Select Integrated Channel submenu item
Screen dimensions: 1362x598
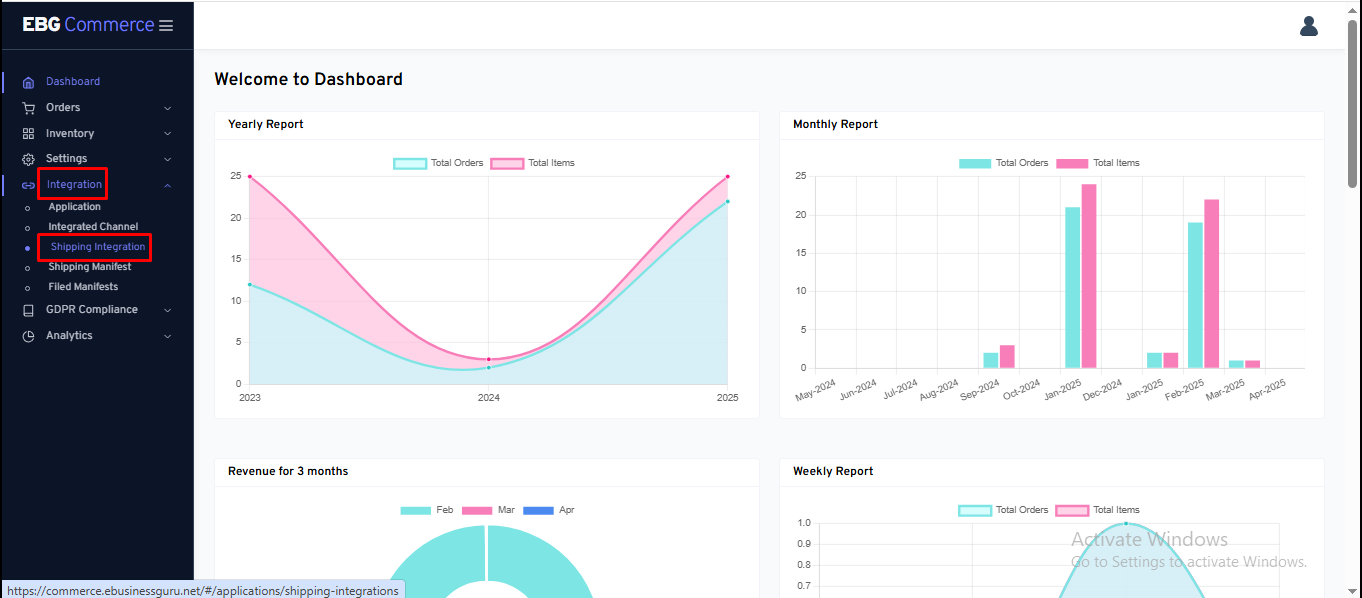point(93,227)
